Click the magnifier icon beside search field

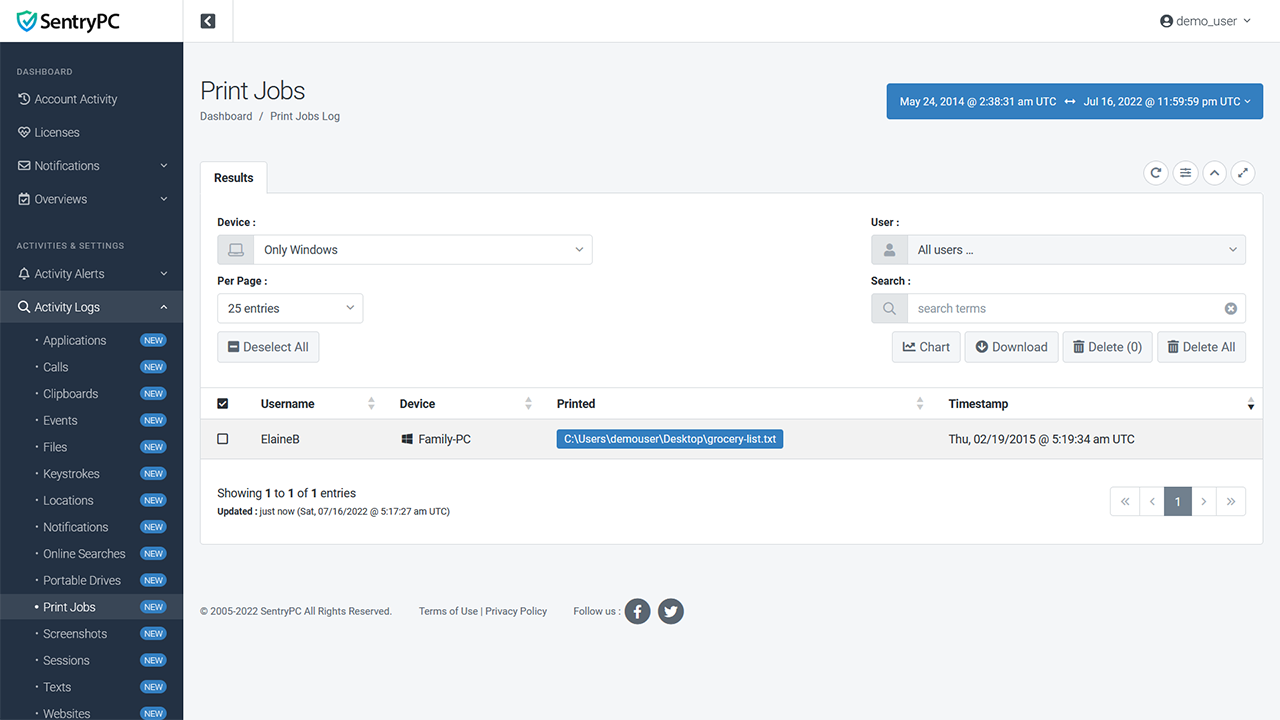point(889,308)
